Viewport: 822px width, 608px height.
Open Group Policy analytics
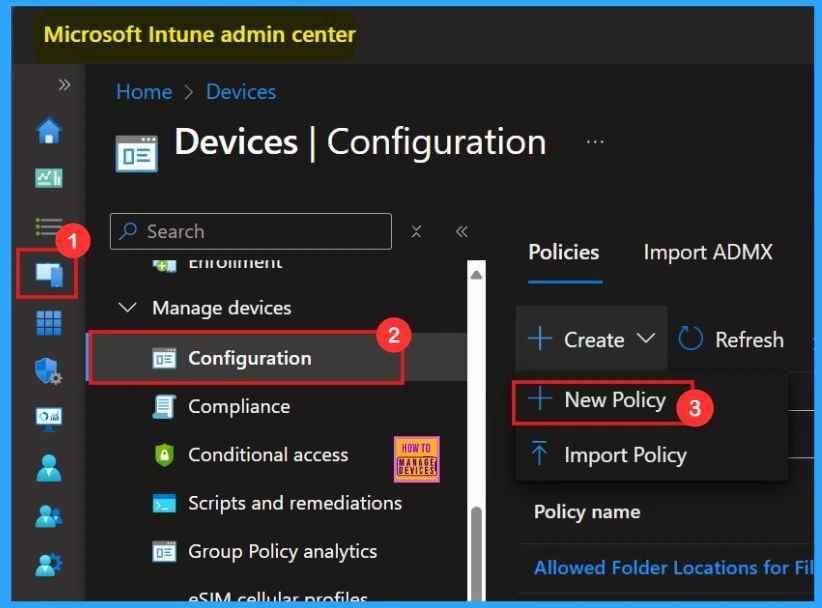(283, 551)
